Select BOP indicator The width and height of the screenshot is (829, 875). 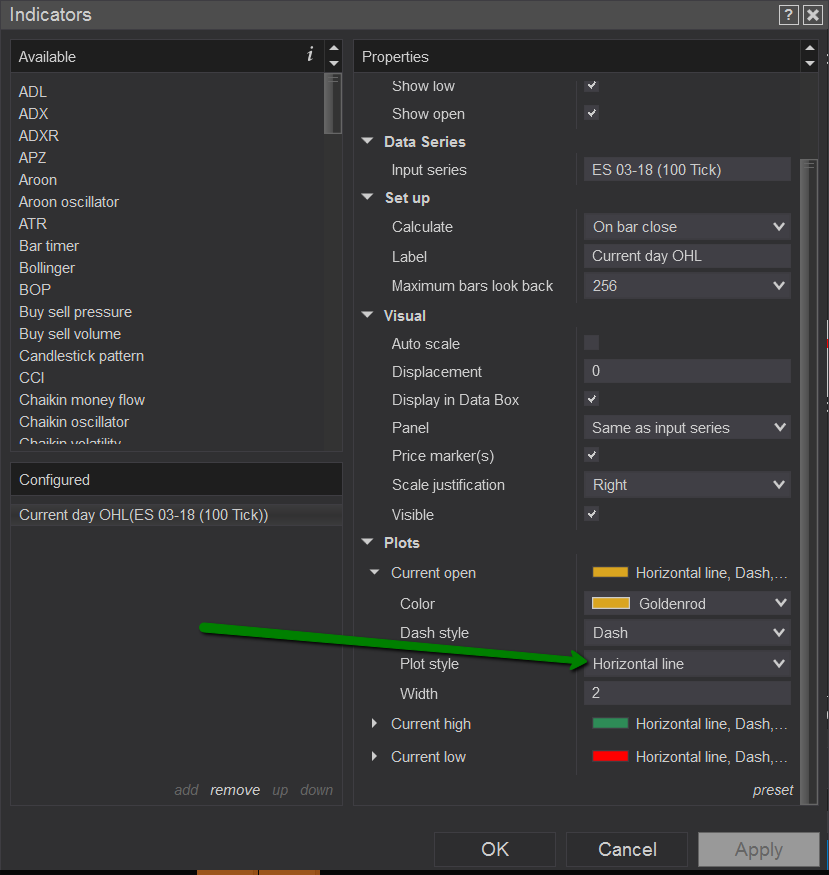coord(35,290)
